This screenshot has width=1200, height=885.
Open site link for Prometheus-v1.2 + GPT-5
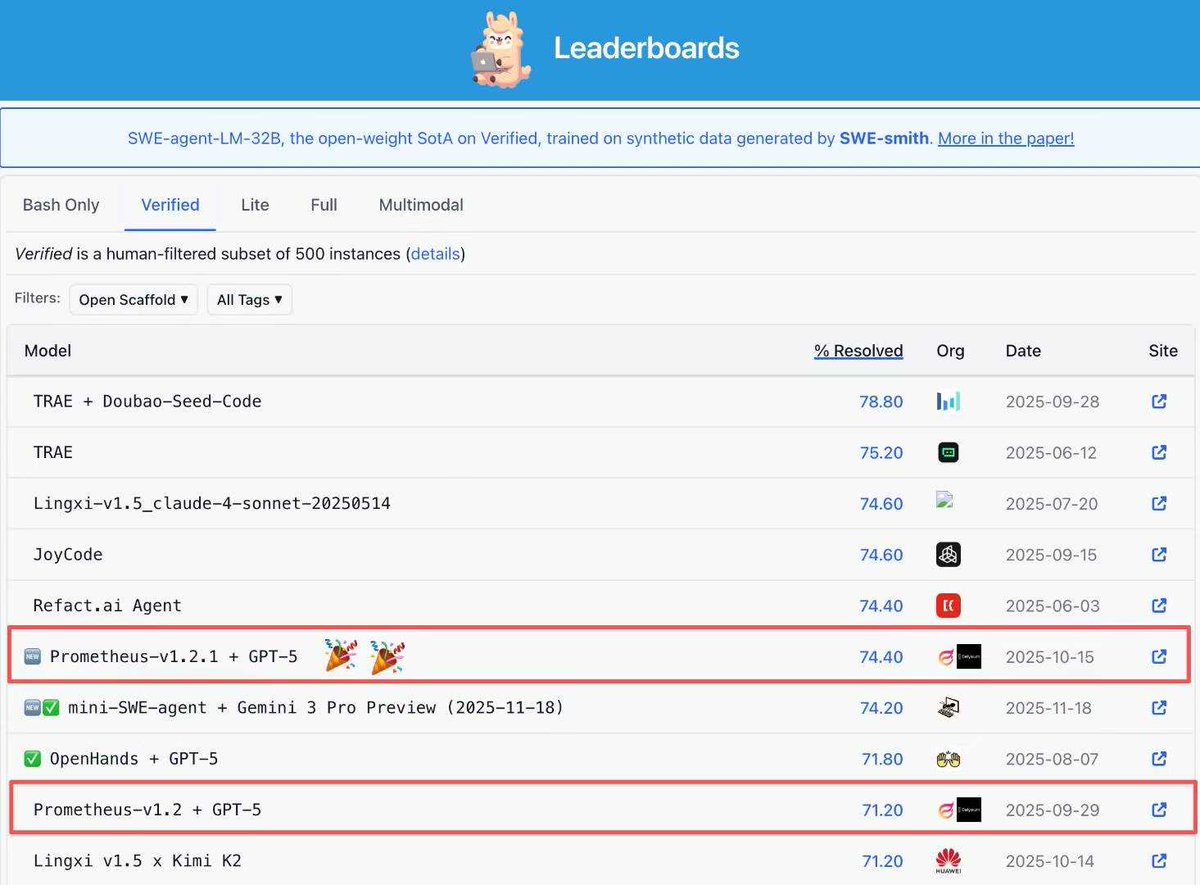click(x=1159, y=809)
